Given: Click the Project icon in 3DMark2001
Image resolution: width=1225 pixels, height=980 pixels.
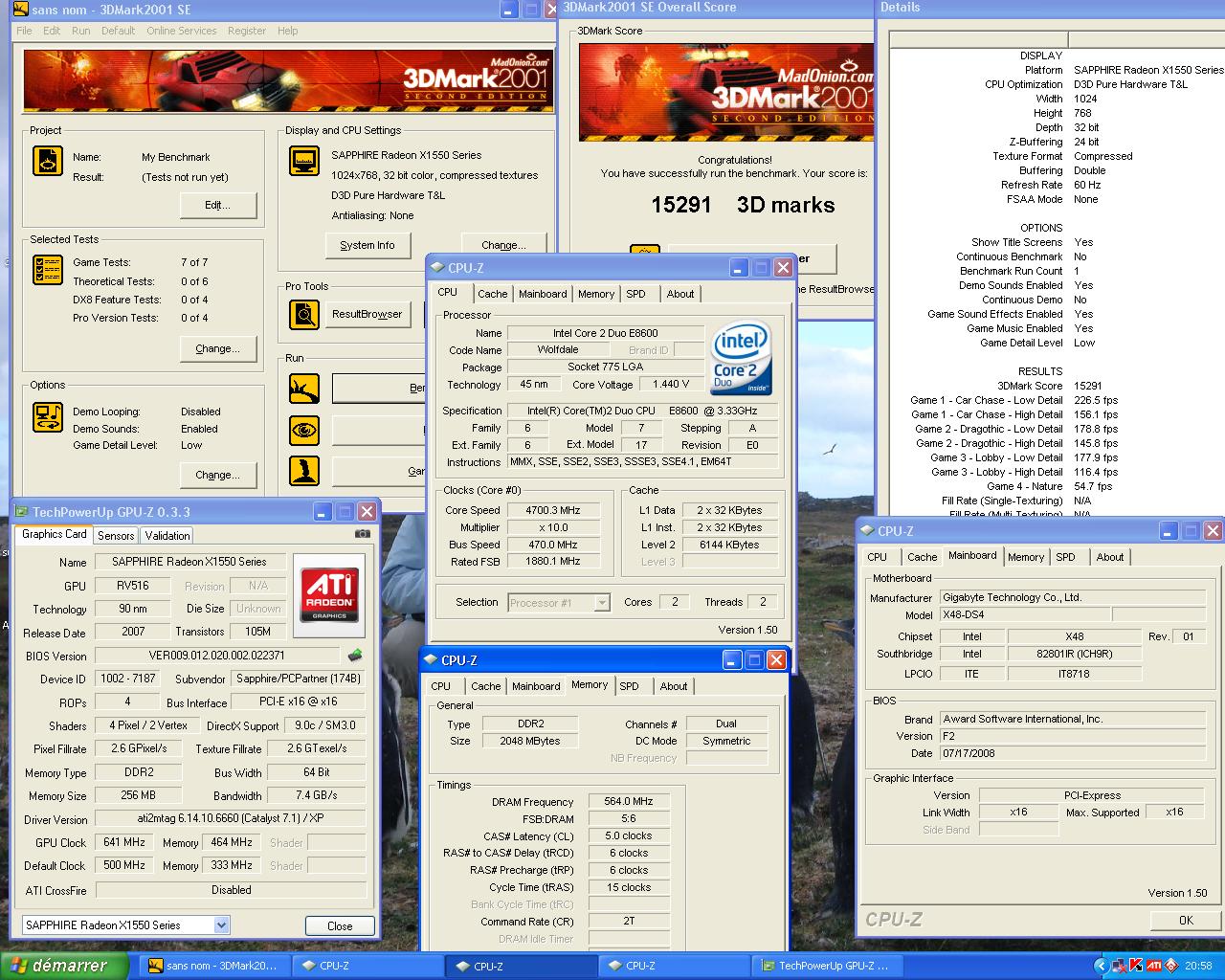Looking at the screenshot, I should 47,160.
